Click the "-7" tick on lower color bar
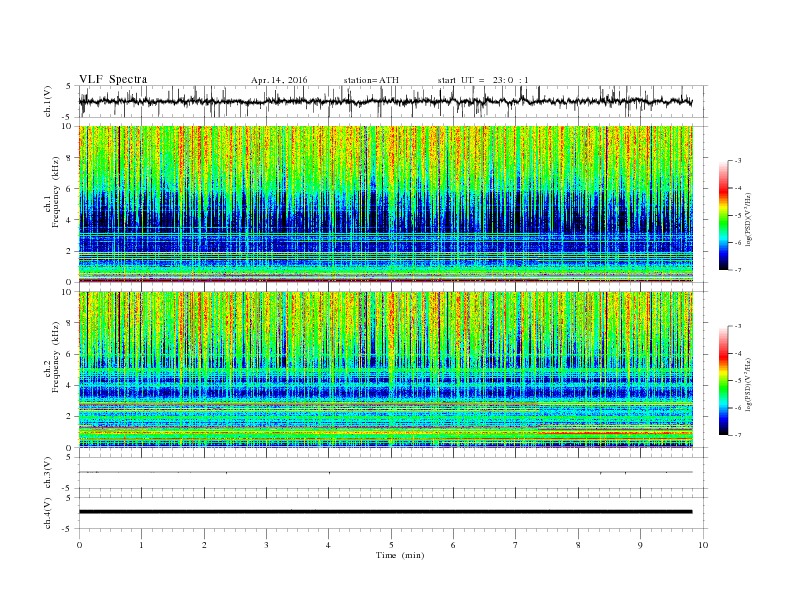The image size is (792, 612). [738, 435]
